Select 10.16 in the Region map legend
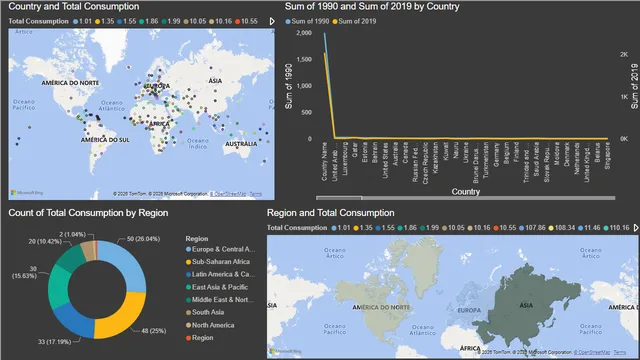This screenshot has width=640, height=360. pos(479,228)
